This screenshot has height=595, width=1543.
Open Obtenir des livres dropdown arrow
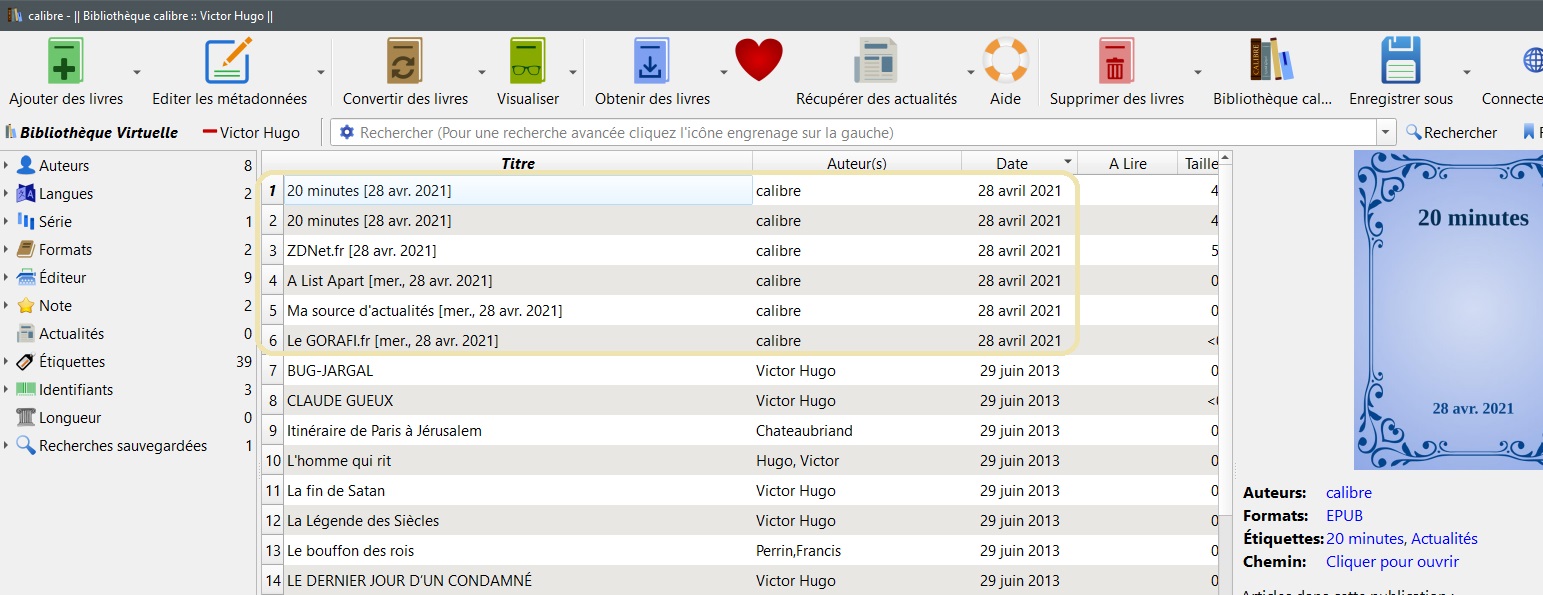723,73
